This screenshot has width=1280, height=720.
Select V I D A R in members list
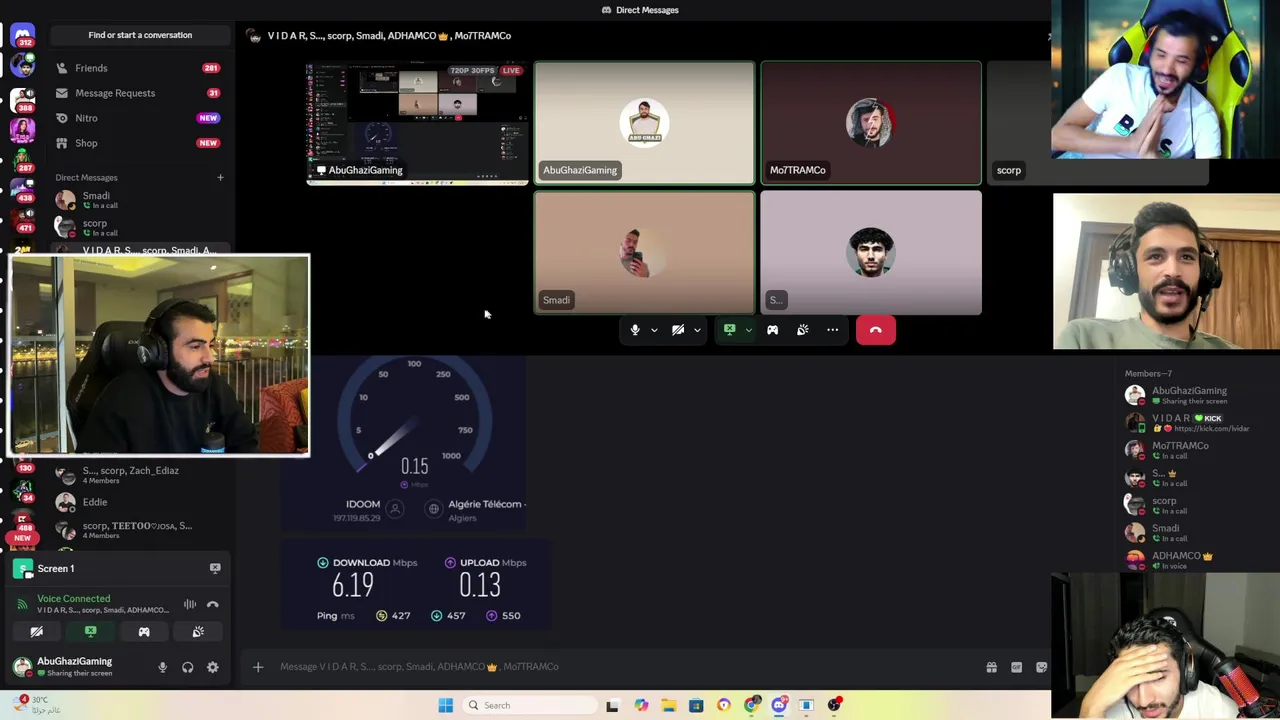pyautogui.click(x=1190, y=423)
